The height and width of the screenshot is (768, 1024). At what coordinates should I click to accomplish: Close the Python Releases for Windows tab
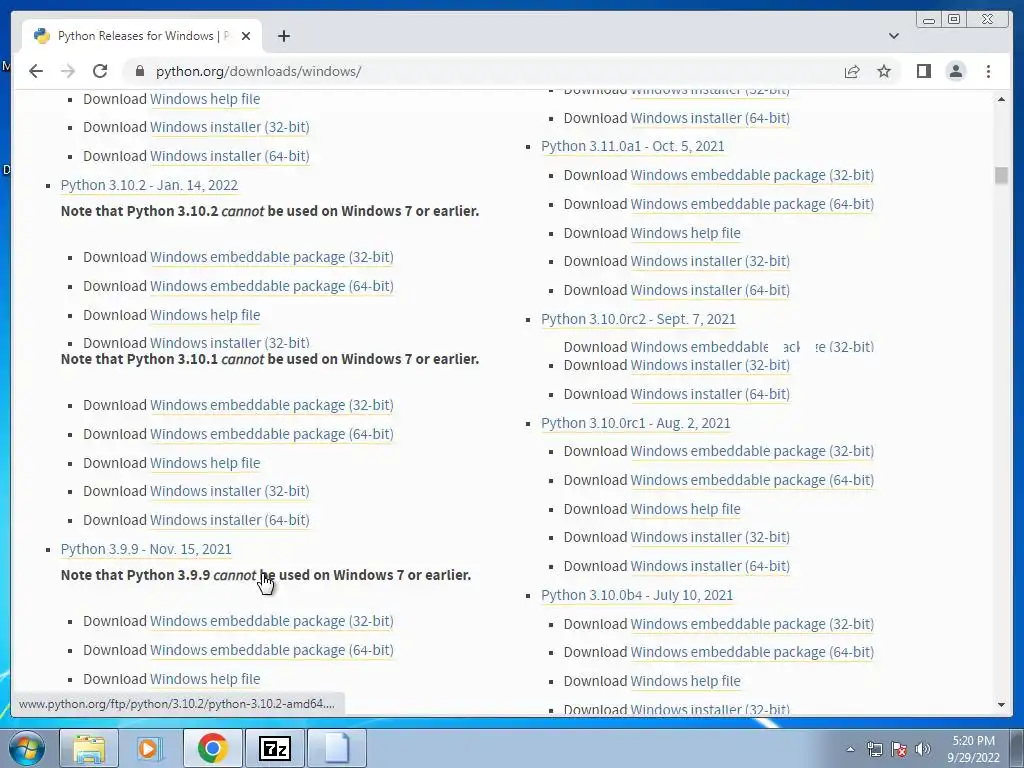point(246,36)
